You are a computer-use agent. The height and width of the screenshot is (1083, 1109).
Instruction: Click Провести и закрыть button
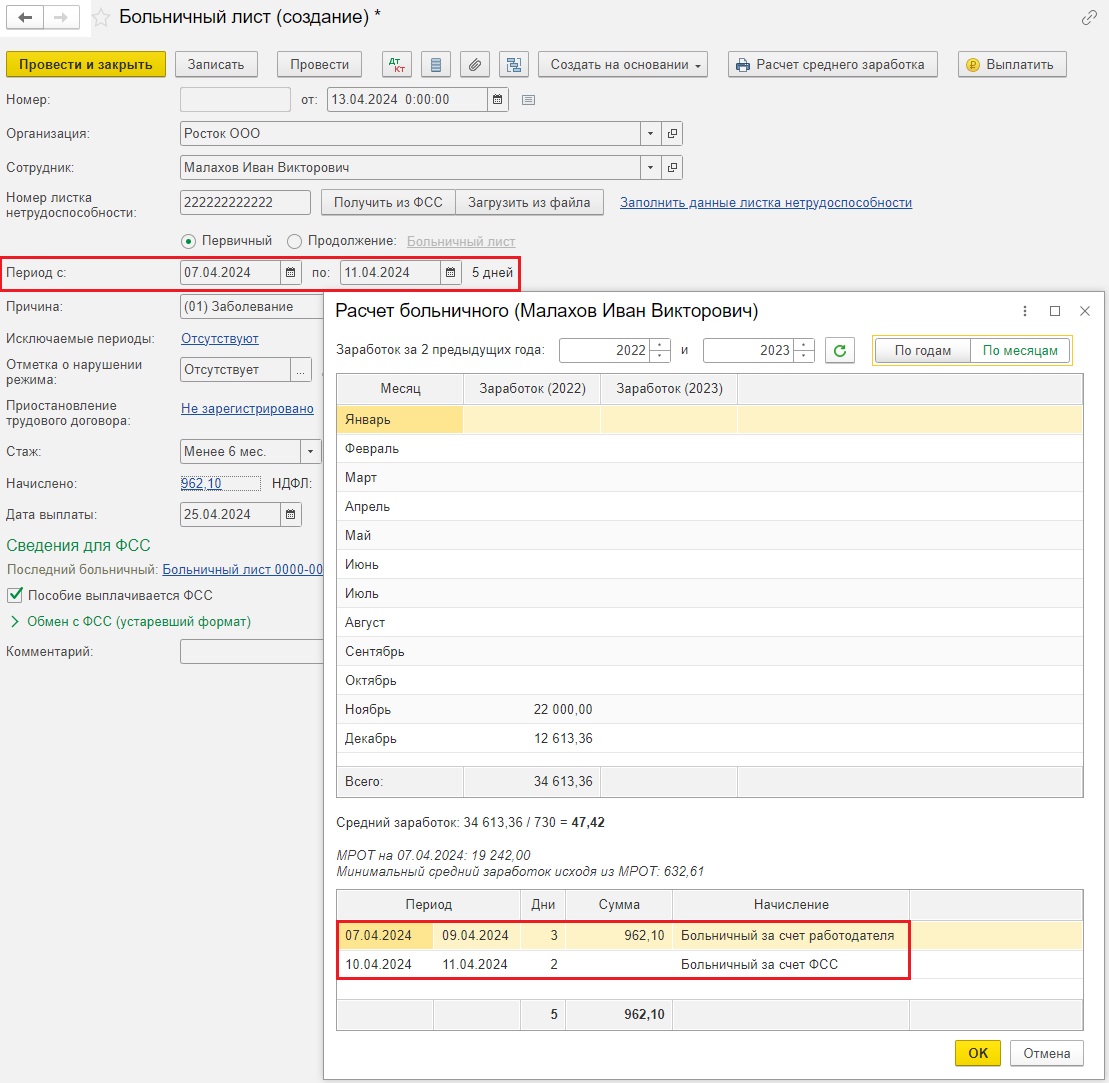pyautogui.click(x=86, y=64)
